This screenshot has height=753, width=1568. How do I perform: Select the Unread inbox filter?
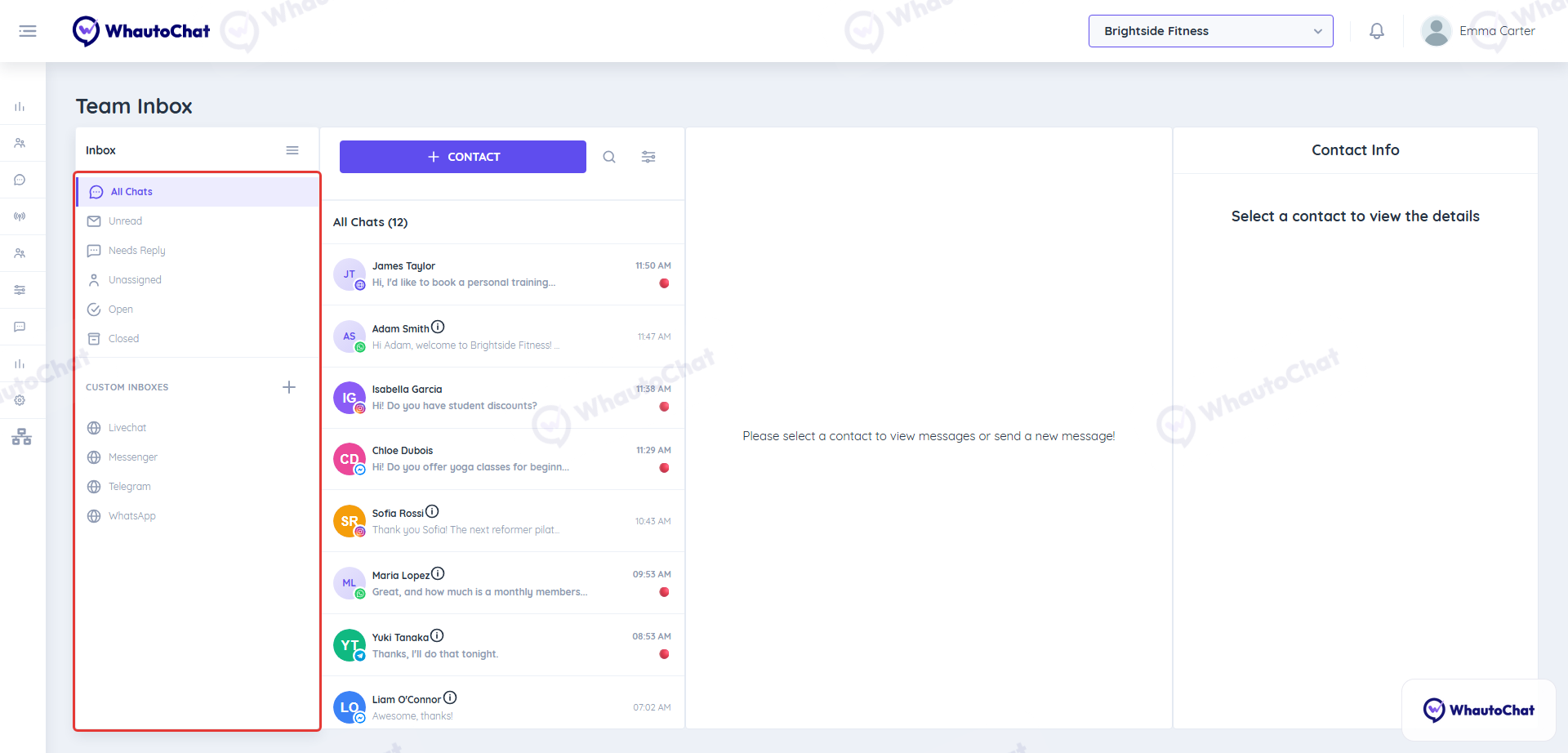198,221
